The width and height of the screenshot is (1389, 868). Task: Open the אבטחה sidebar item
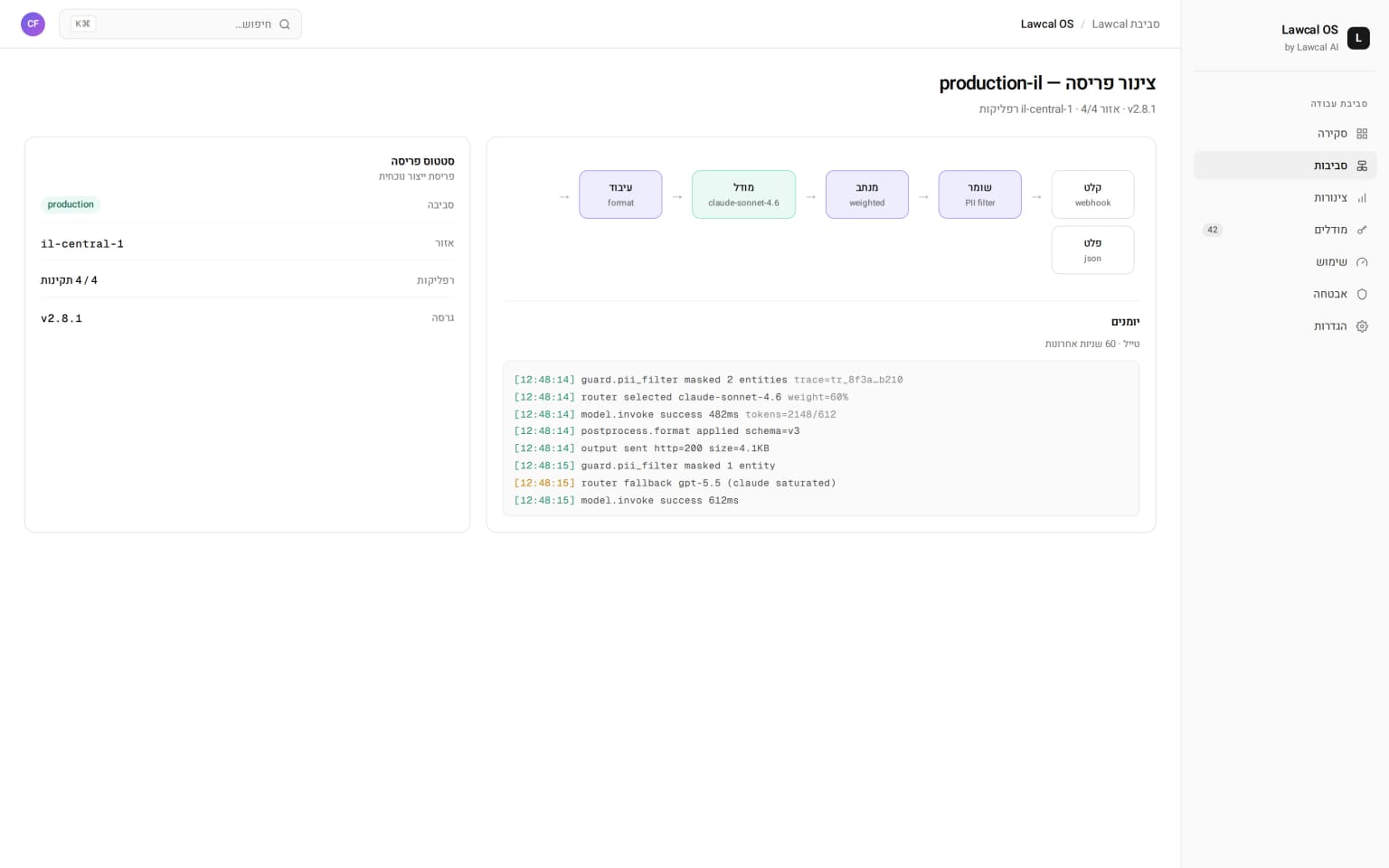coord(1285,294)
